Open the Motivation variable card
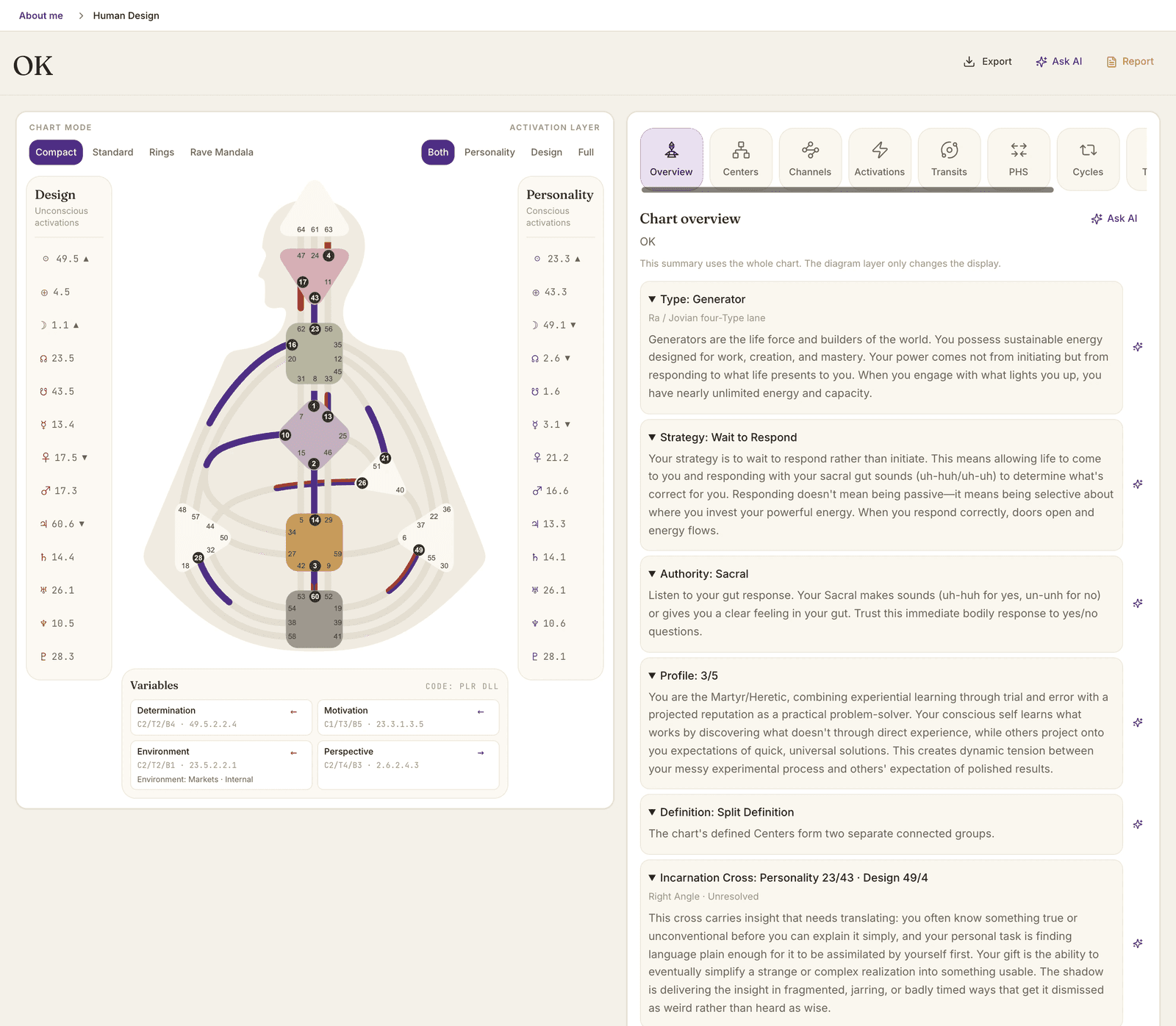This screenshot has width=1176, height=1026. coord(408,717)
